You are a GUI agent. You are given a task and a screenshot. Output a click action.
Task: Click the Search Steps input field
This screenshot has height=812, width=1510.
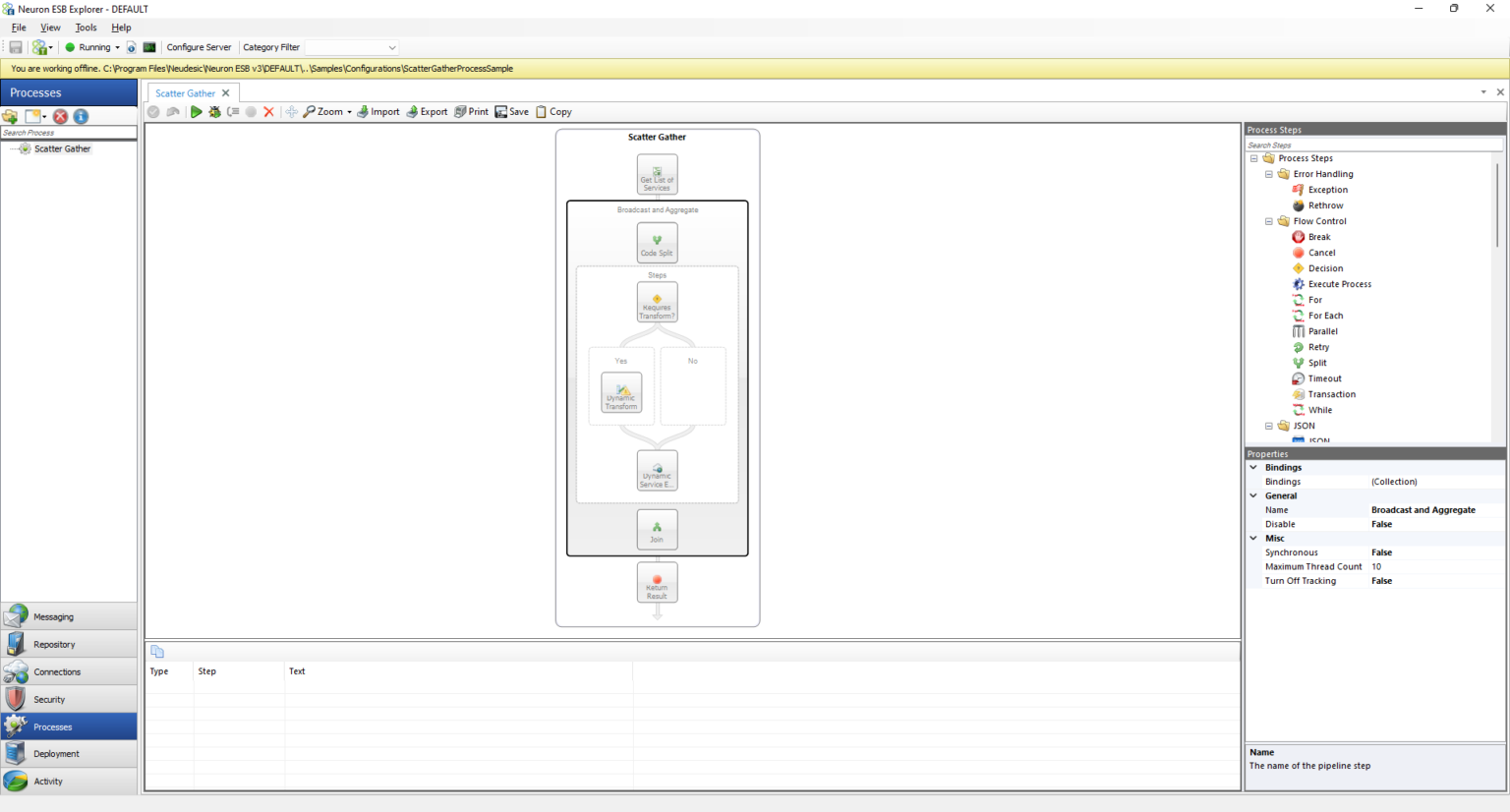point(1372,145)
